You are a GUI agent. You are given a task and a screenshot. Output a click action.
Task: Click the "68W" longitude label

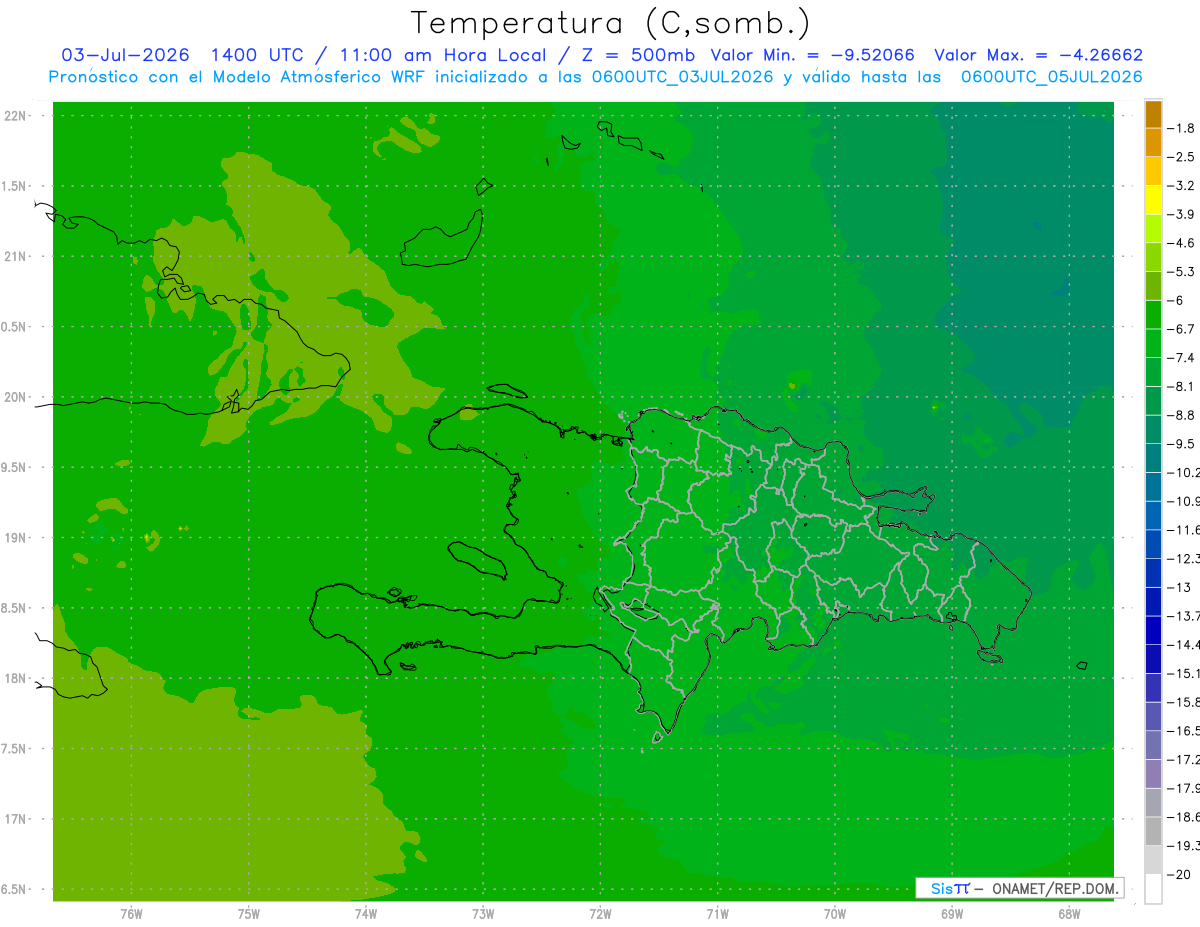point(1068,914)
